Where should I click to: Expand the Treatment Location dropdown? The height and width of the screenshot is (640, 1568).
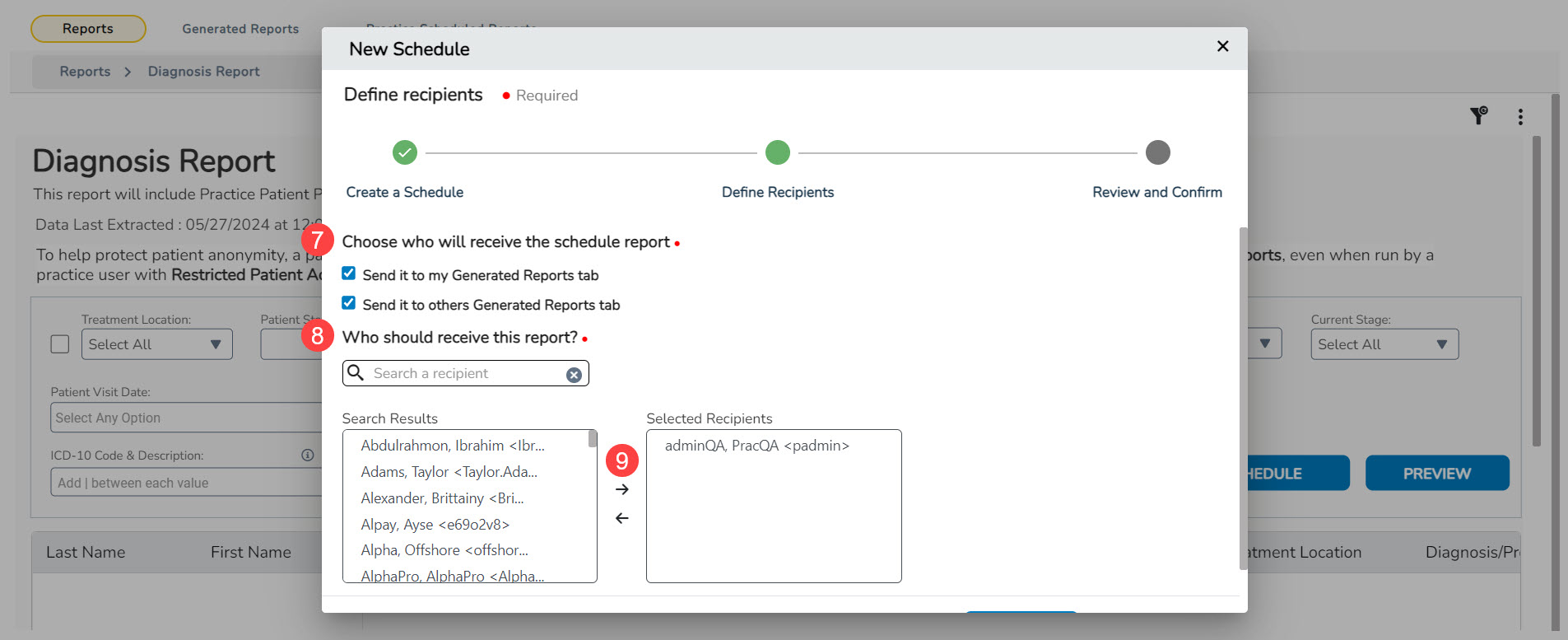156,344
